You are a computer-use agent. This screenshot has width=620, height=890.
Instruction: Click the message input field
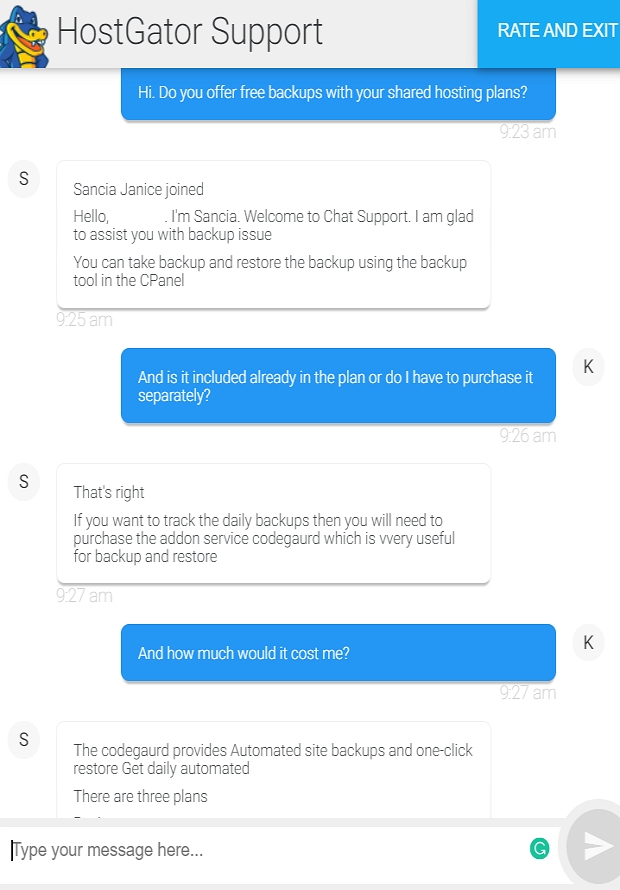267,850
